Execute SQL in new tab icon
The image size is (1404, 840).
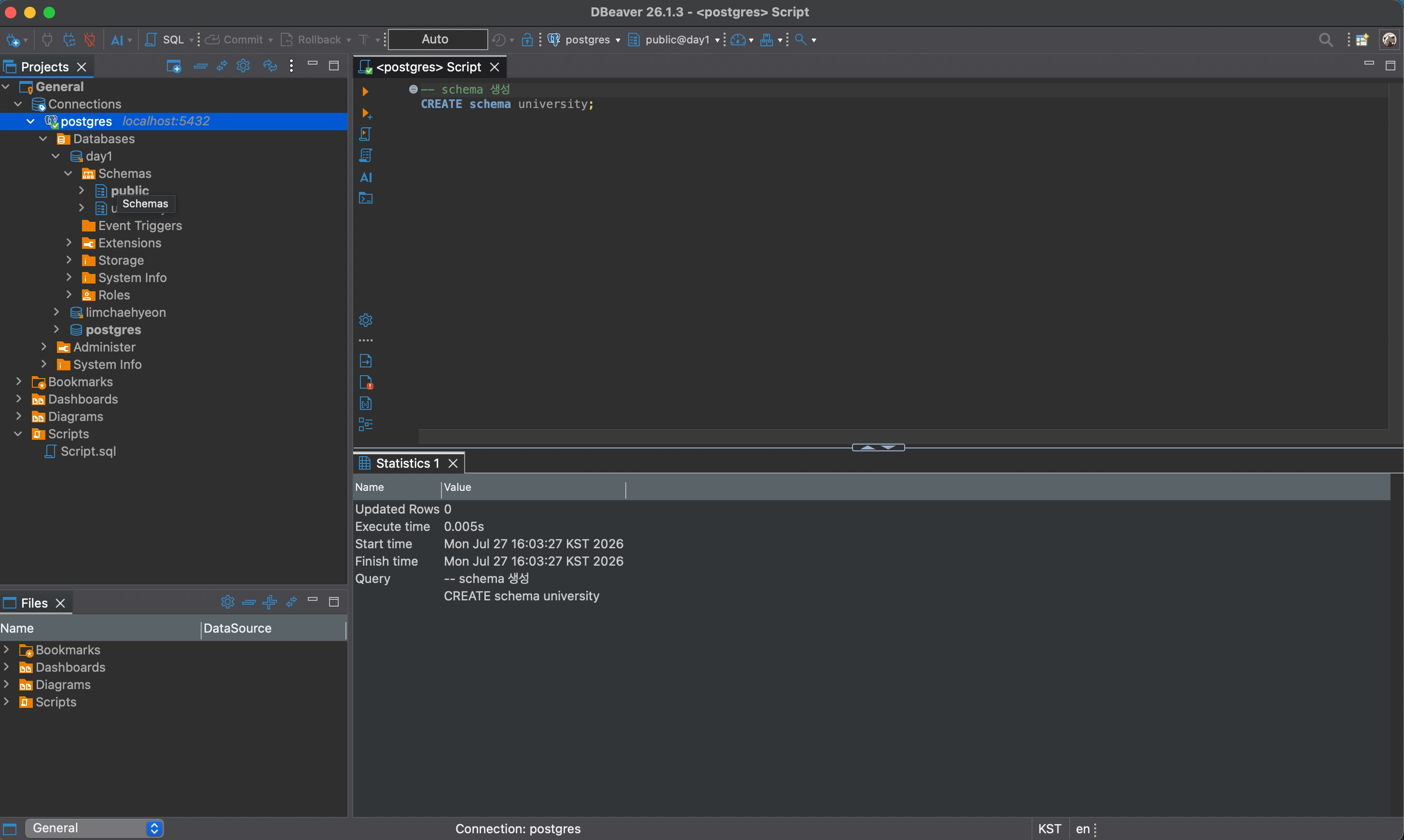(366, 113)
